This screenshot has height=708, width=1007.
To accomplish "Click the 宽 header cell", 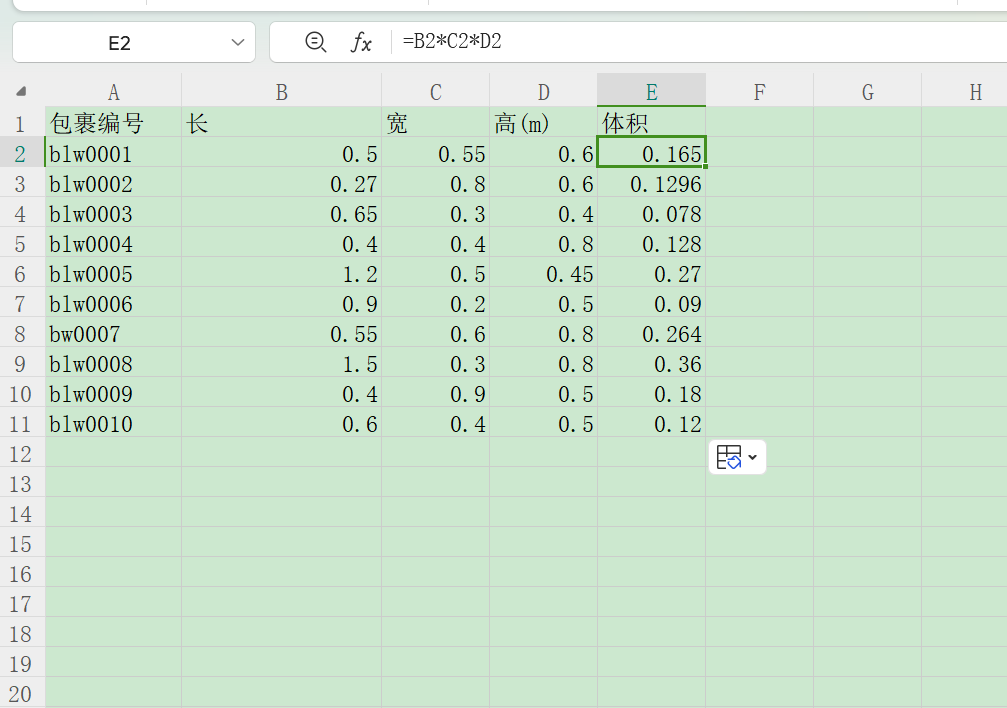I will 435,122.
